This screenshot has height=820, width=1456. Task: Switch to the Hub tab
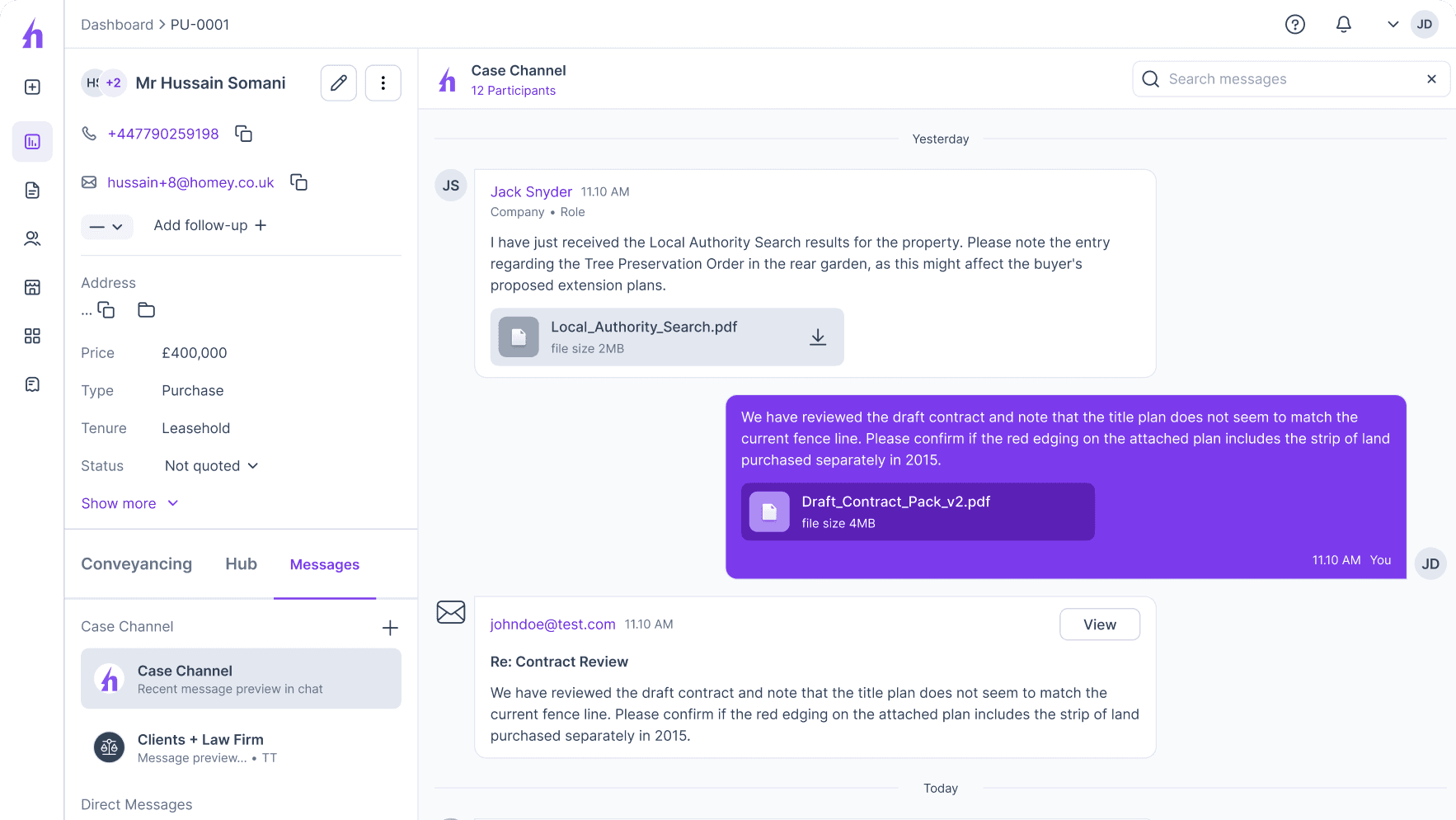click(x=241, y=564)
